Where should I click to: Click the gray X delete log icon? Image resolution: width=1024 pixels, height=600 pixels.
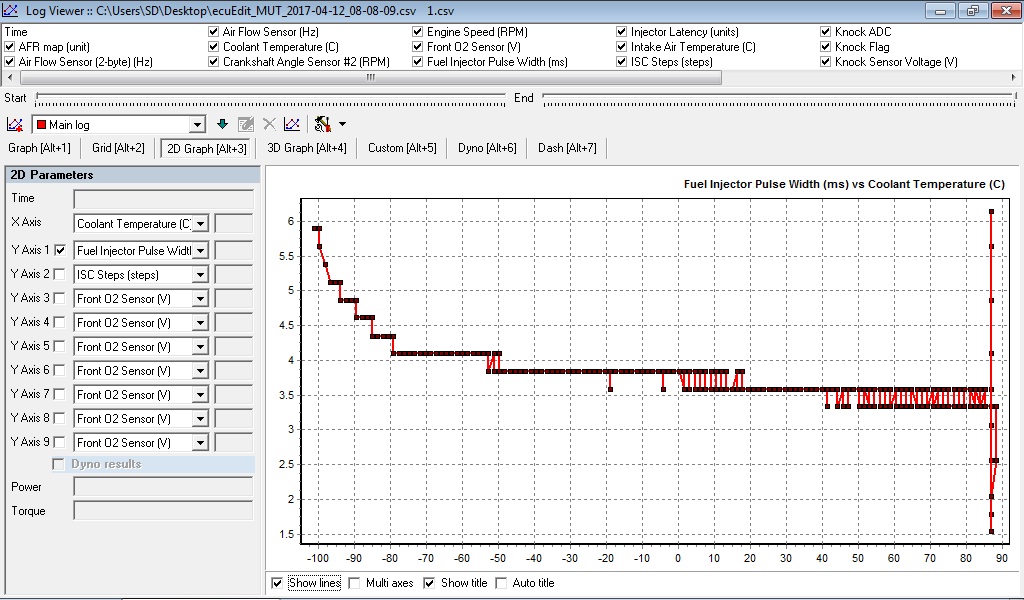pyautogui.click(x=269, y=124)
